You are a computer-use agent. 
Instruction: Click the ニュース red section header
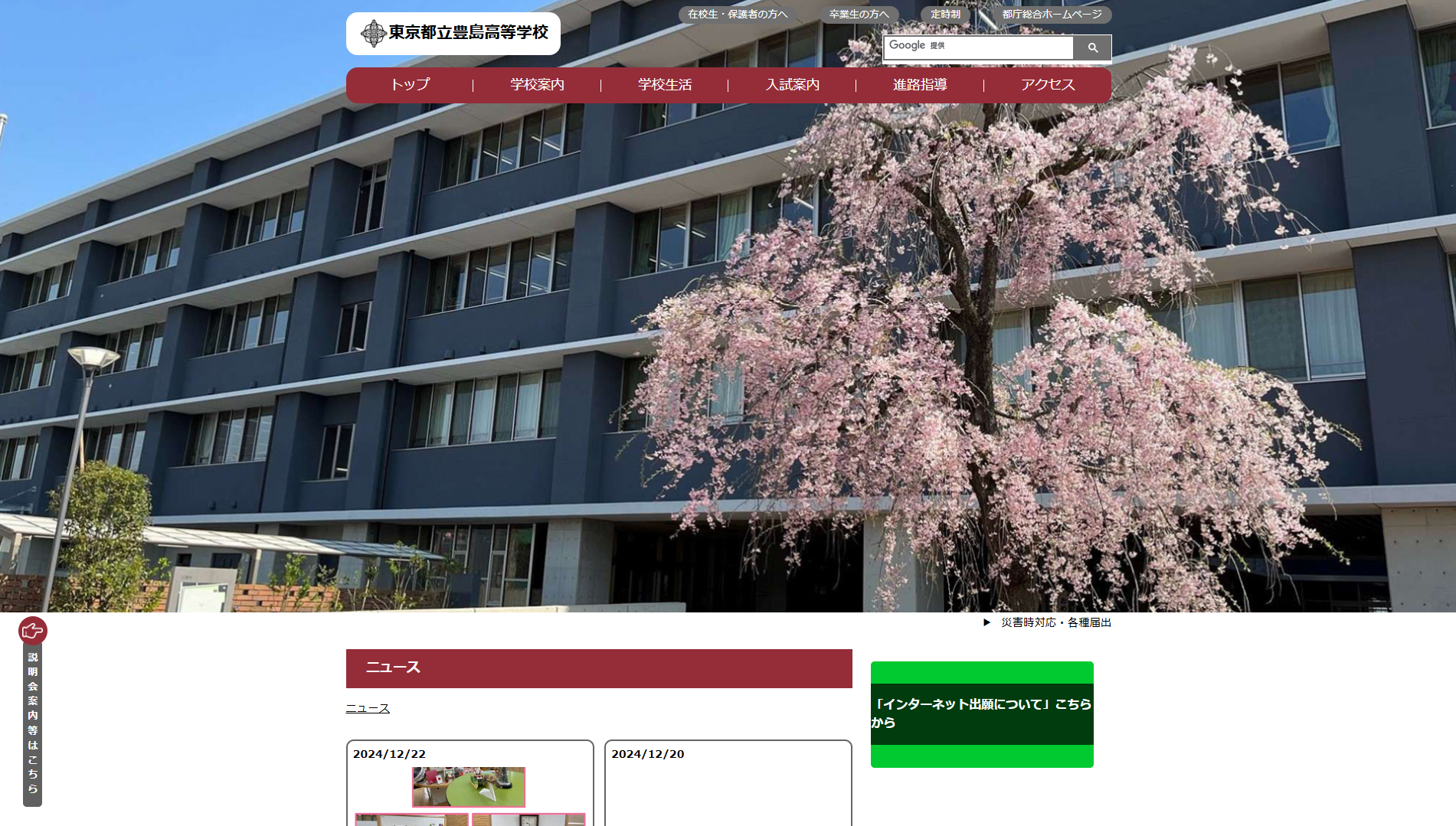point(599,668)
